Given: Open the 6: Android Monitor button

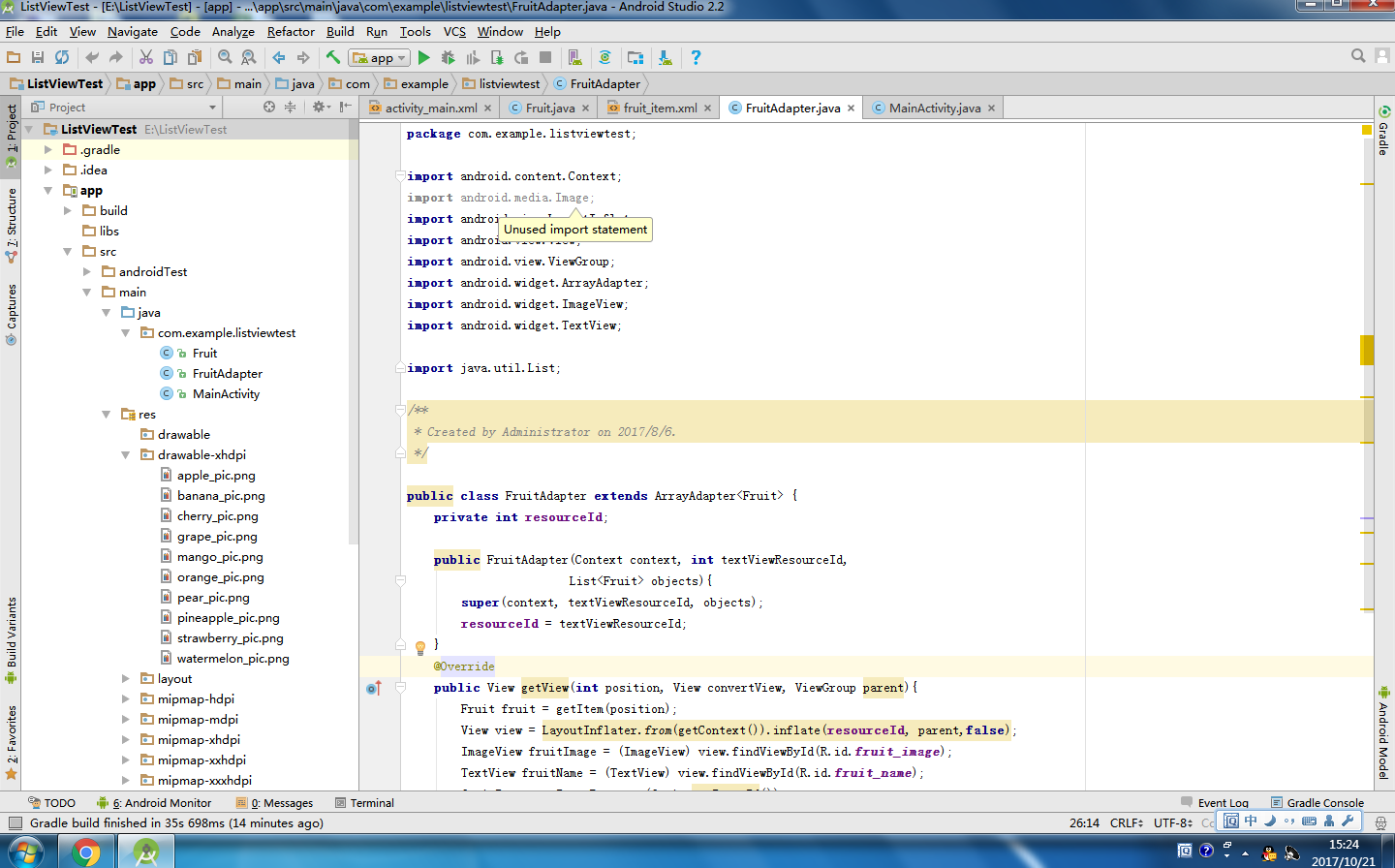Looking at the screenshot, I should [154, 803].
